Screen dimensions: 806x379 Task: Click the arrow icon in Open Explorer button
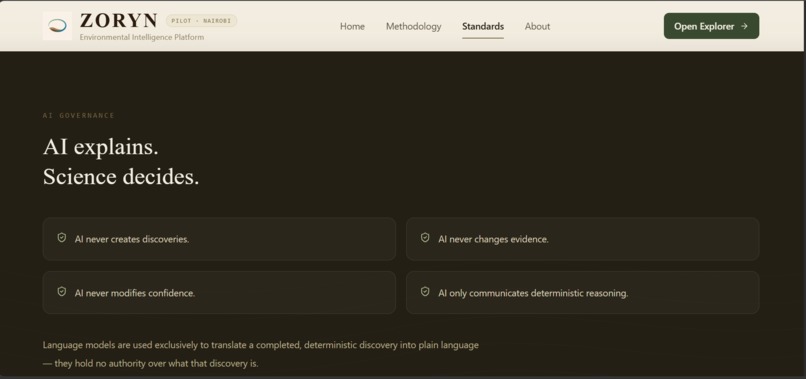tap(744, 26)
